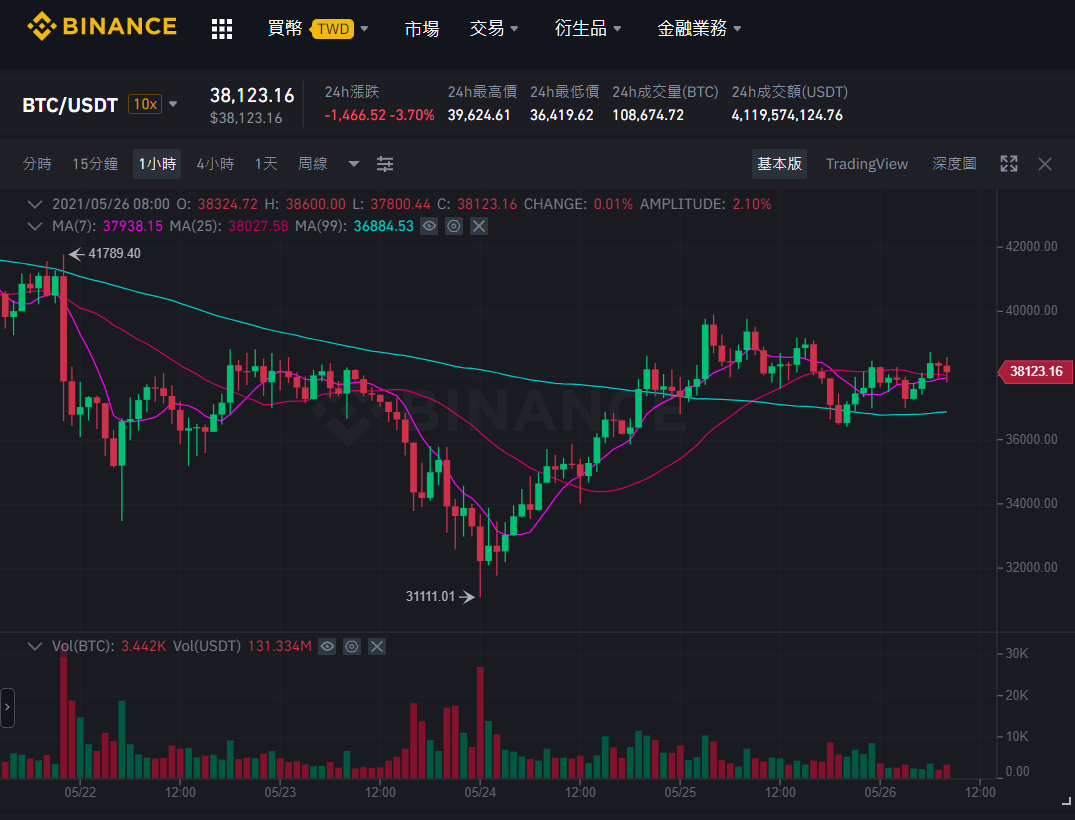Toggle MA lines visibility eye icon

click(429, 226)
